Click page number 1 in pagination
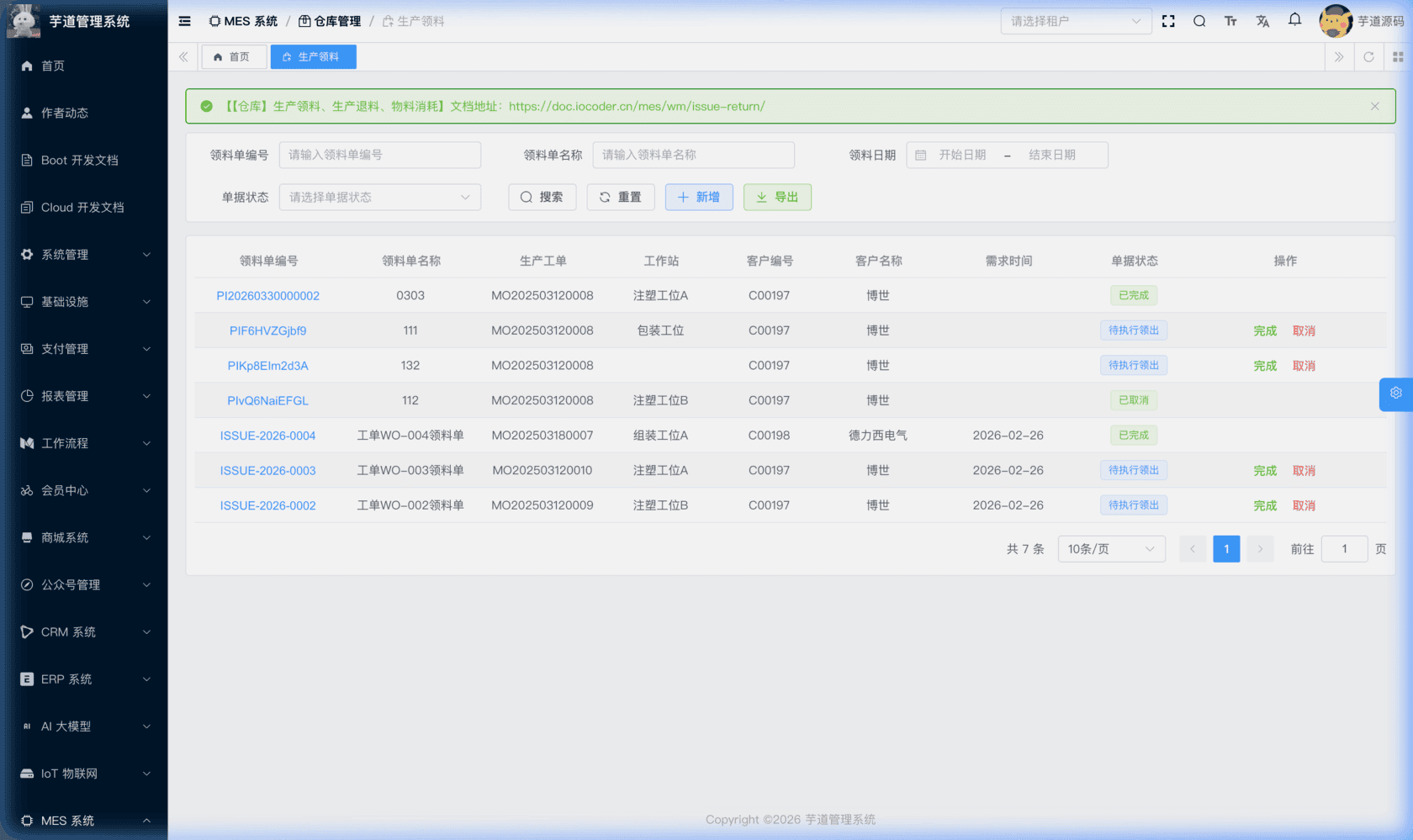This screenshot has width=1413, height=840. (x=1226, y=548)
